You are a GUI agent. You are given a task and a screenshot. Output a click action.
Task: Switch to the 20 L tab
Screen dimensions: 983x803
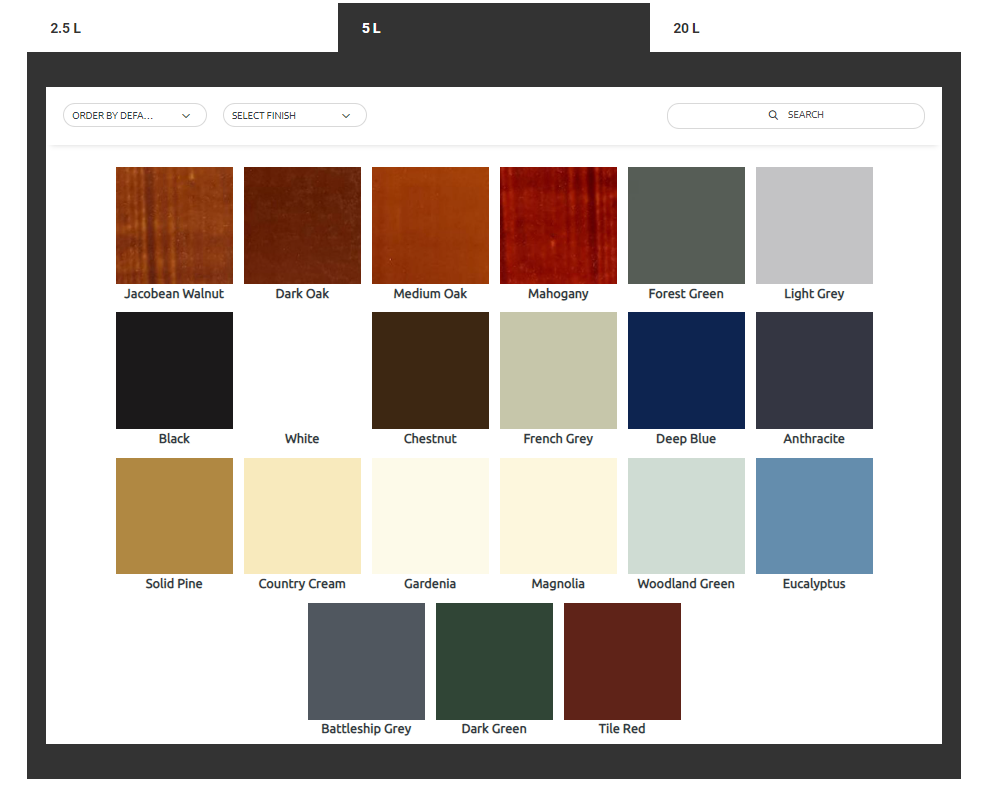pyautogui.click(x=685, y=28)
